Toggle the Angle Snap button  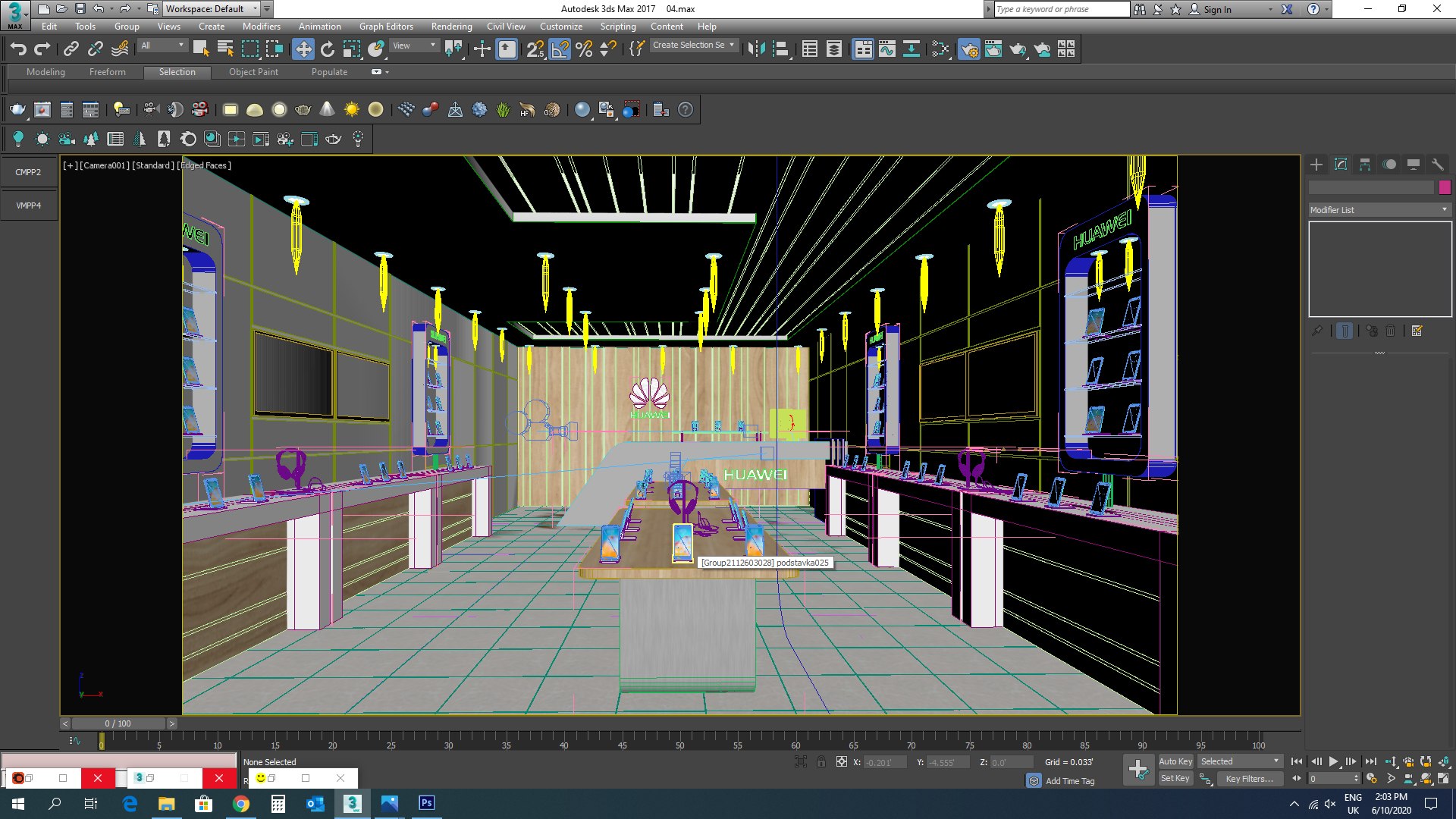tap(560, 49)
